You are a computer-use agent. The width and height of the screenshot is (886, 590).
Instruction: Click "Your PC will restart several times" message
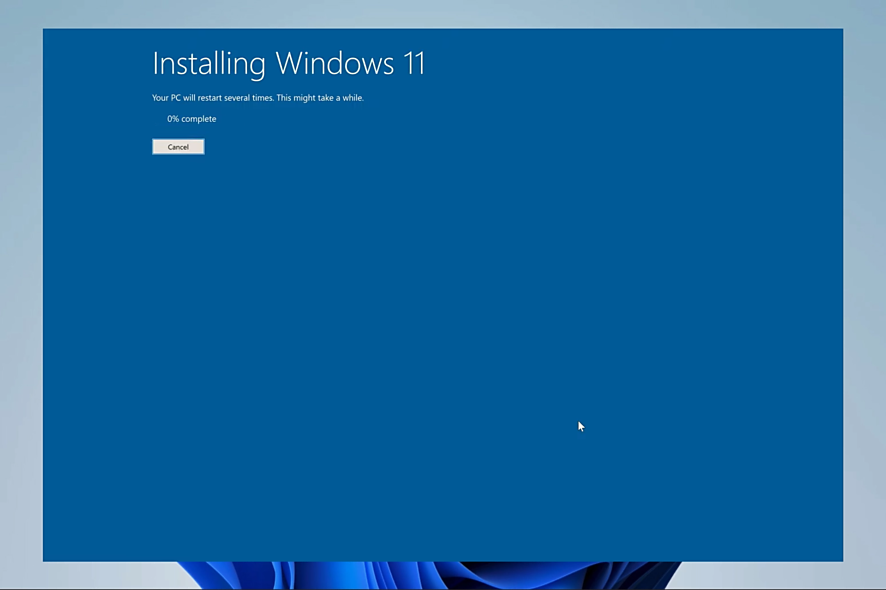point(258,98)
